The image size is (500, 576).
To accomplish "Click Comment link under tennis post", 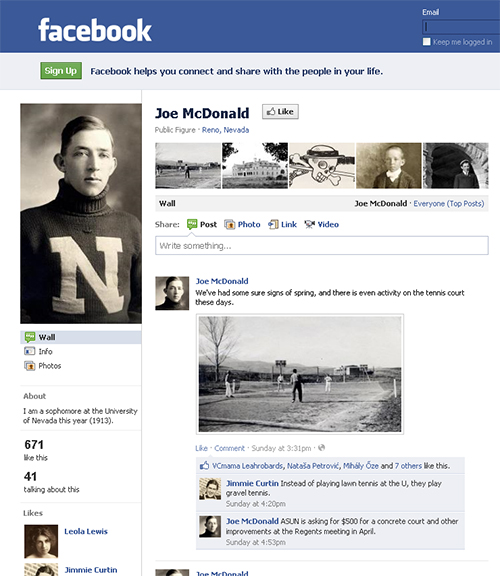I will 229,448.
